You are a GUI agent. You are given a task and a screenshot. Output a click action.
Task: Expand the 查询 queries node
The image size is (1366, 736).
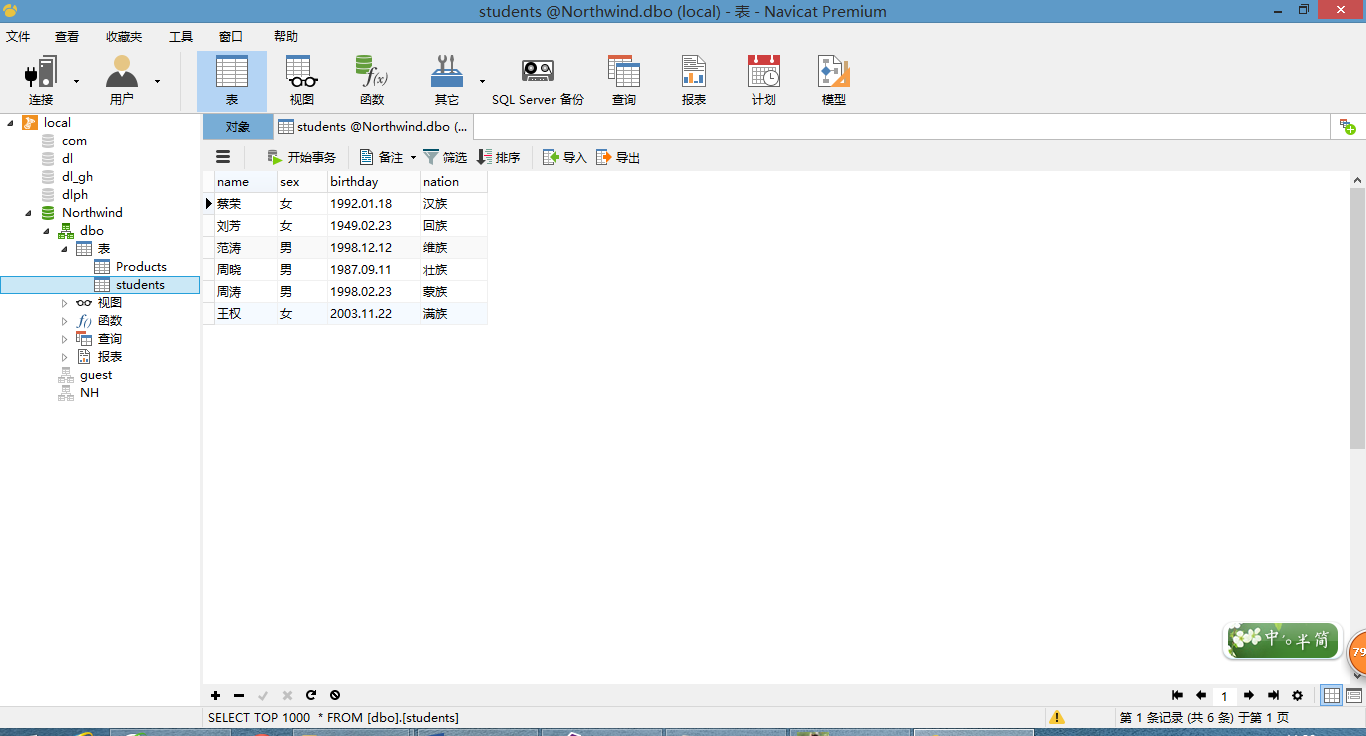[65, 339]
